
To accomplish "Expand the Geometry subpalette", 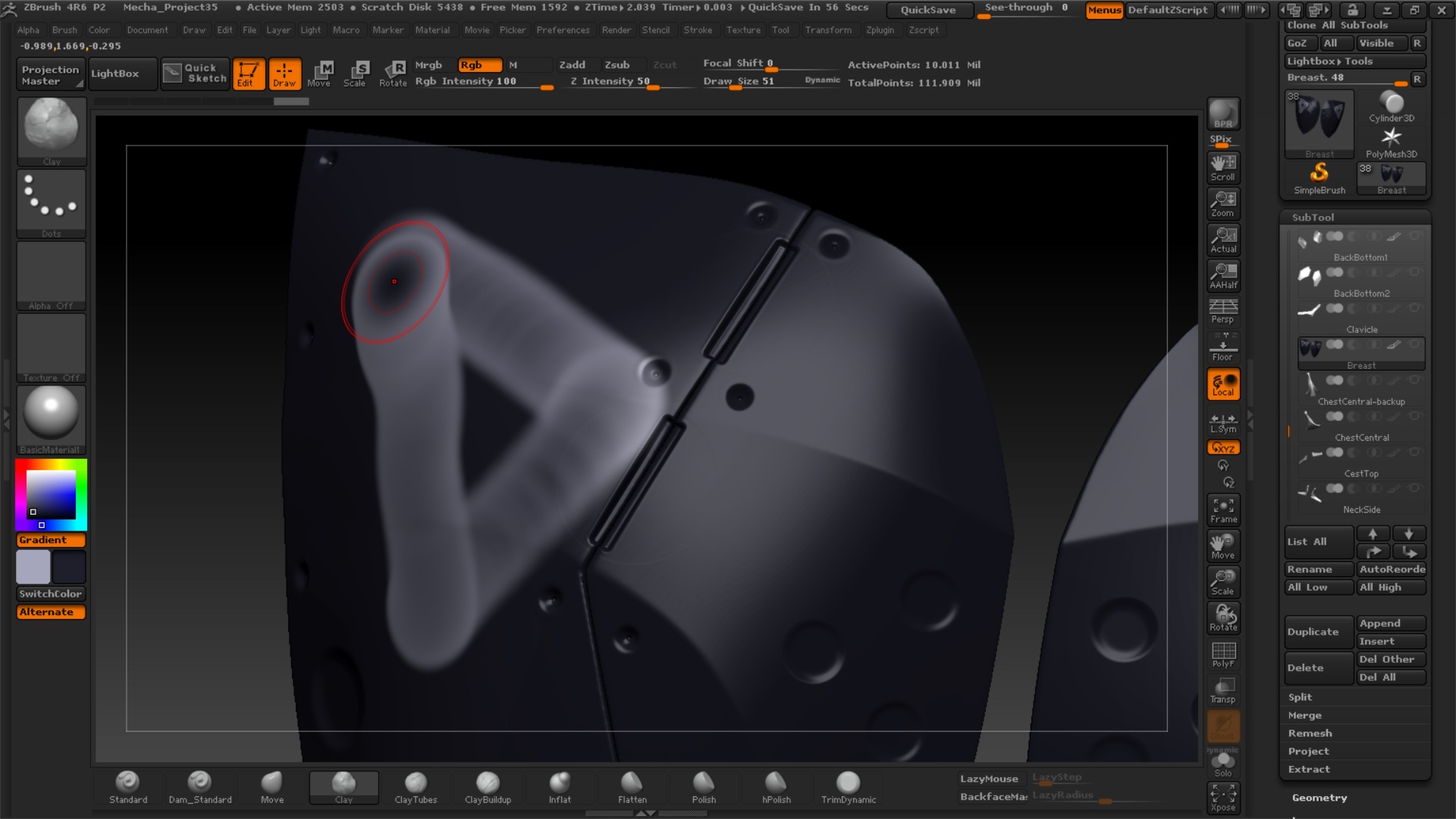I will (x=1319, y=798).
